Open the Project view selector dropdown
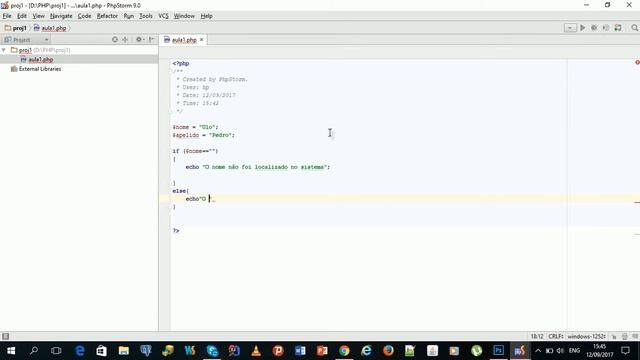 point(26,40)
